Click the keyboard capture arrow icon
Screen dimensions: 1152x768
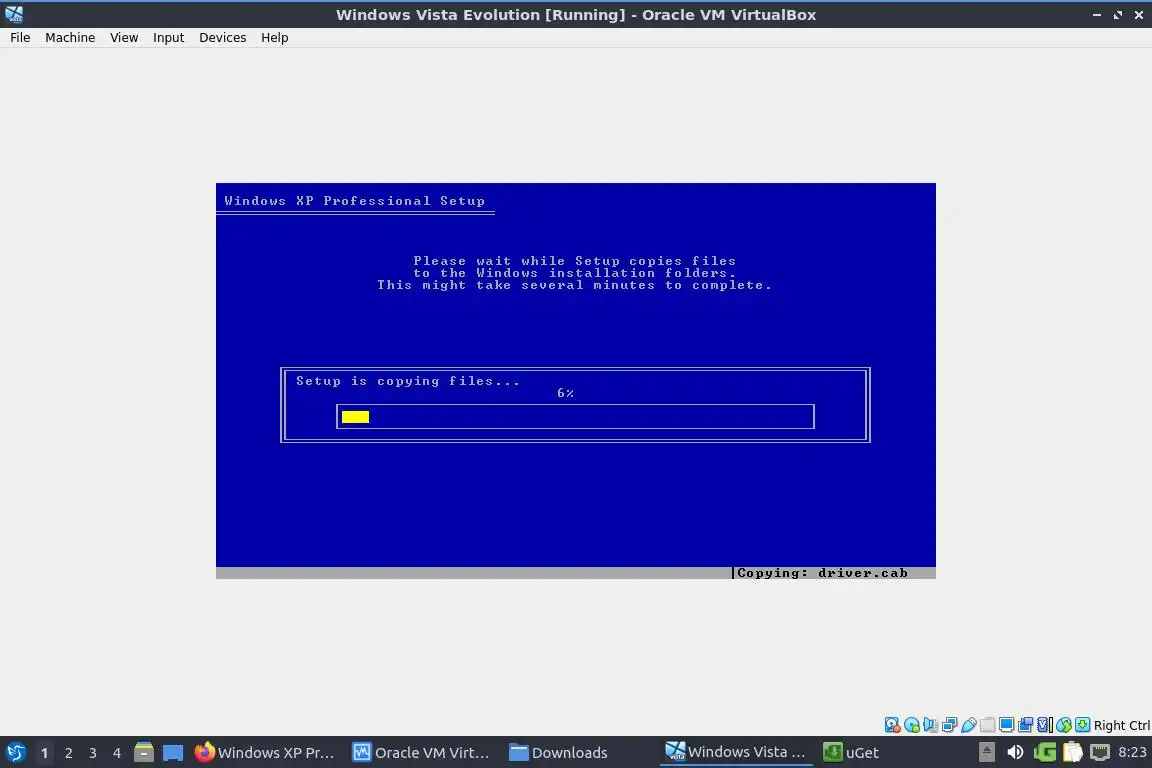click(1082, 725)
